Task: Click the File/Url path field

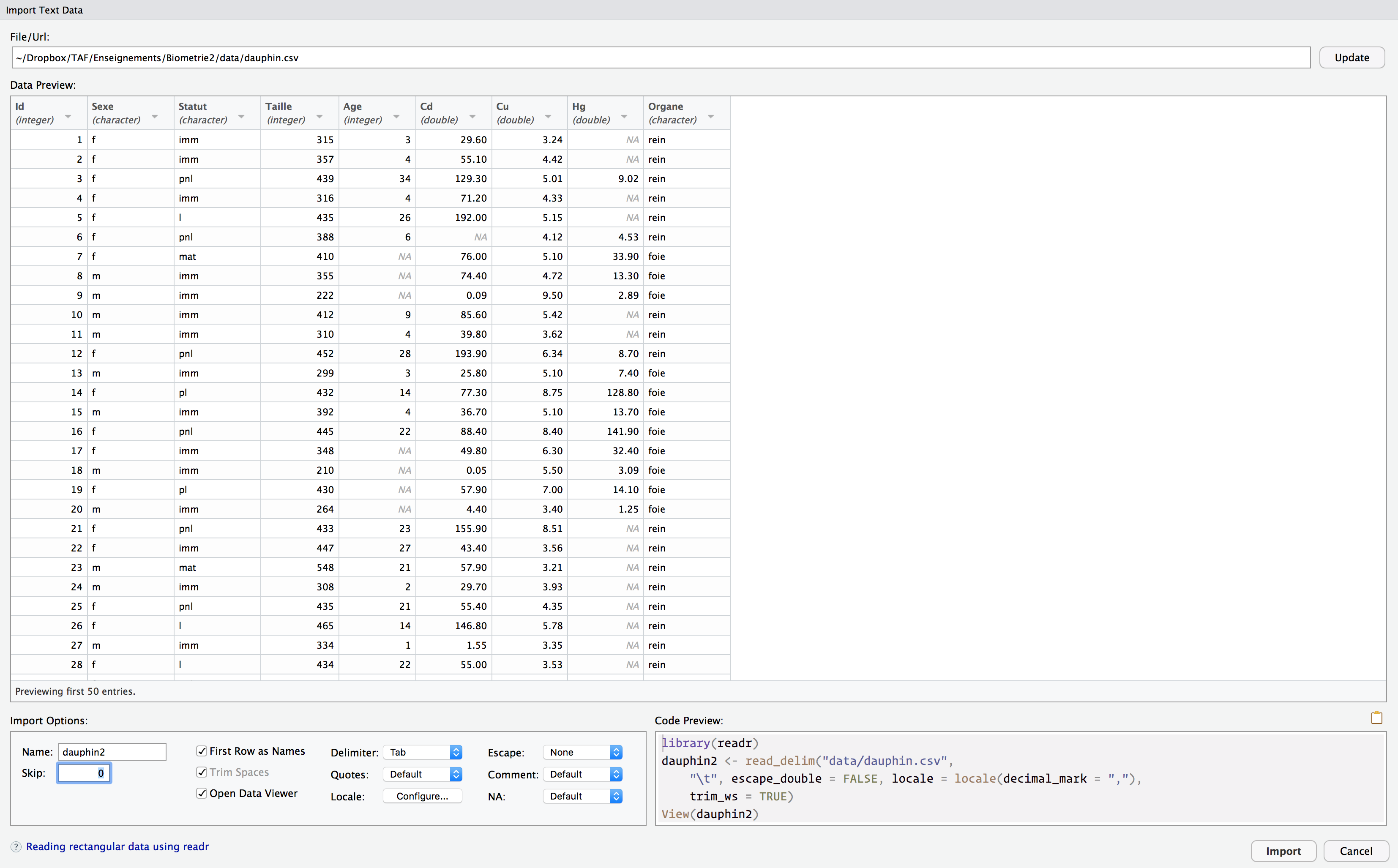Action: click(661, 57)
